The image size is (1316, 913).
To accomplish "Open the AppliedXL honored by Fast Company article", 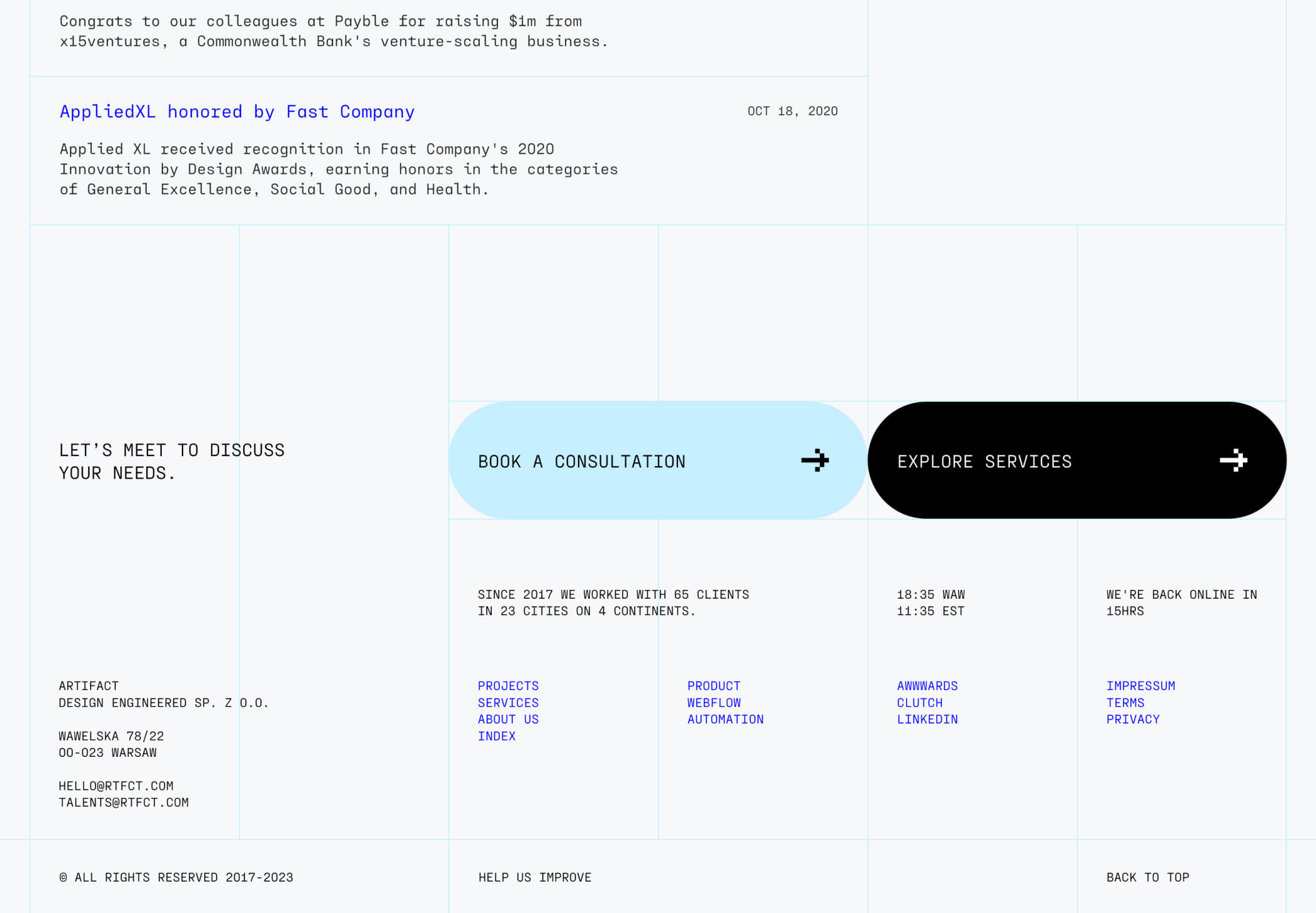I will point(236,111).
